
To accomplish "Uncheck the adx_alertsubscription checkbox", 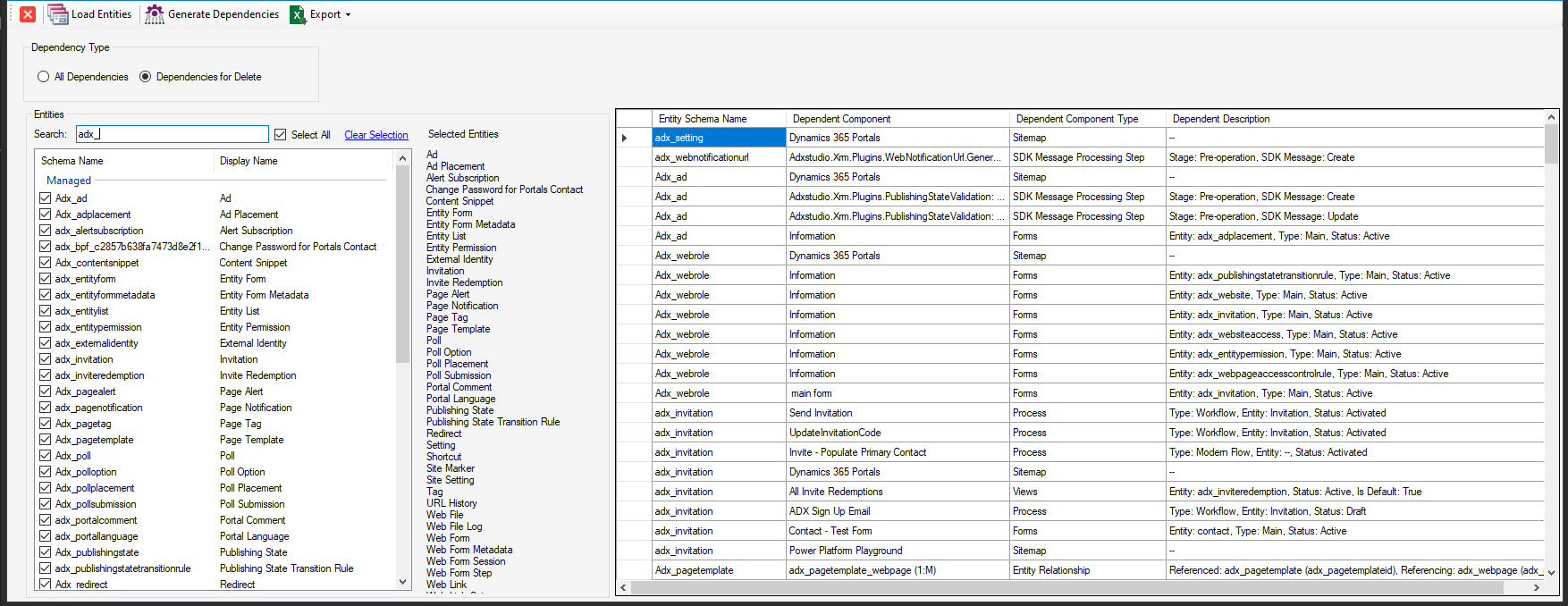I will pos(46,231).
